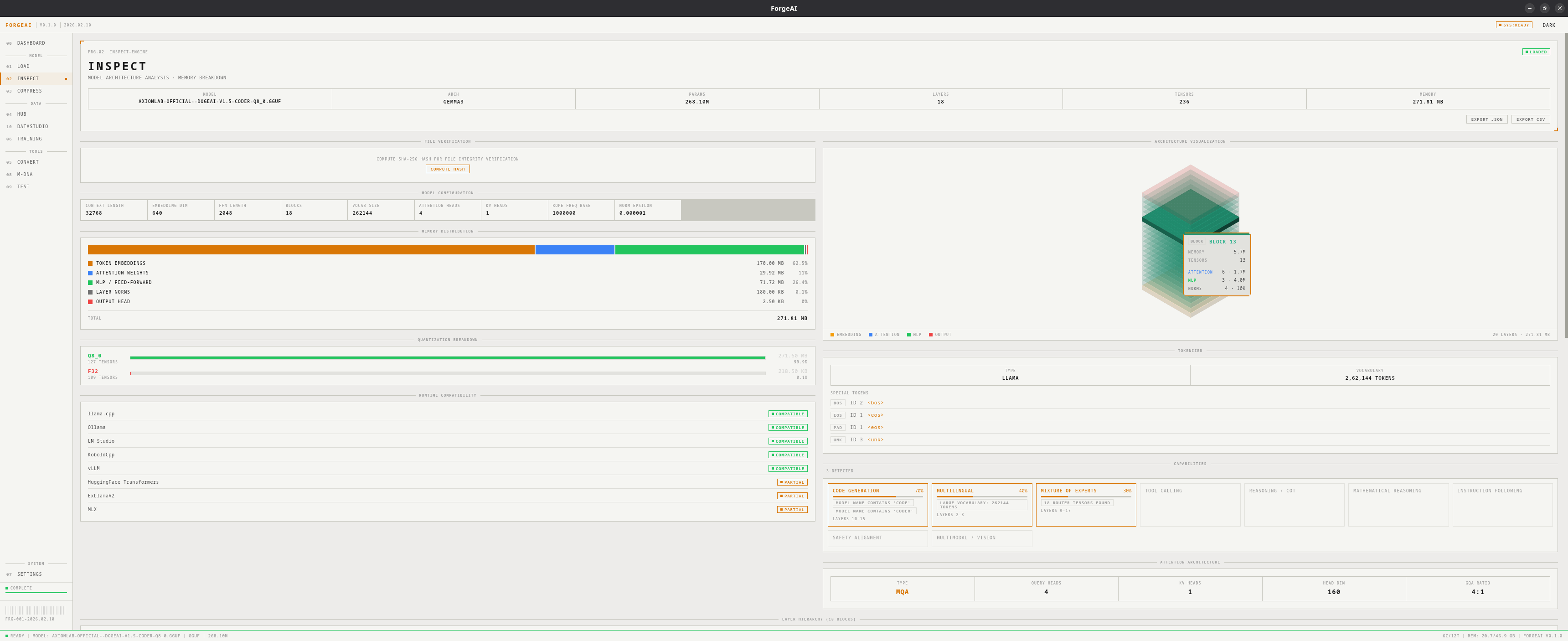Click the COMPLETE progress bar in sidebar
Image resolution: width=1568 pixels, height=641 pixels.
pyautogui.click(x=36, y=592)
